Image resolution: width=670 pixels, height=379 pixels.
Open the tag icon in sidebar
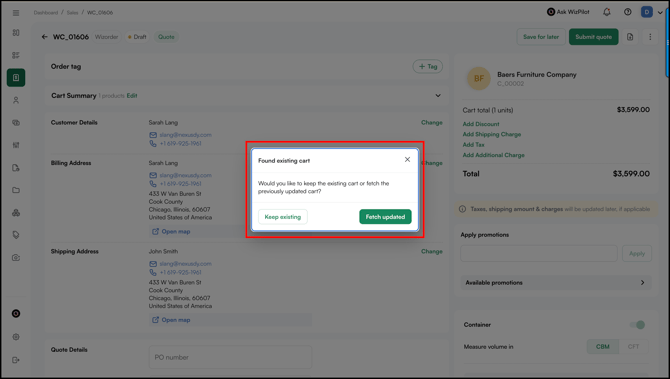click(16, 235)
